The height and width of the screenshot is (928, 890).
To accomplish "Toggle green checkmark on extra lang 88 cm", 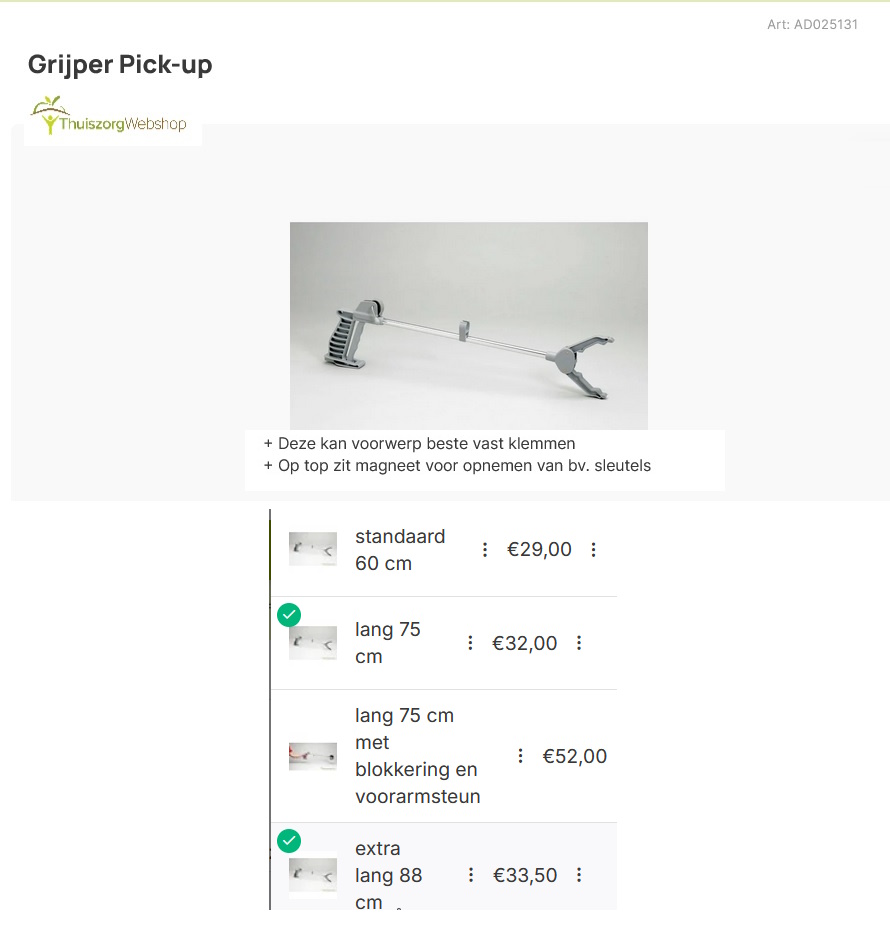I will tap(289, 840).
